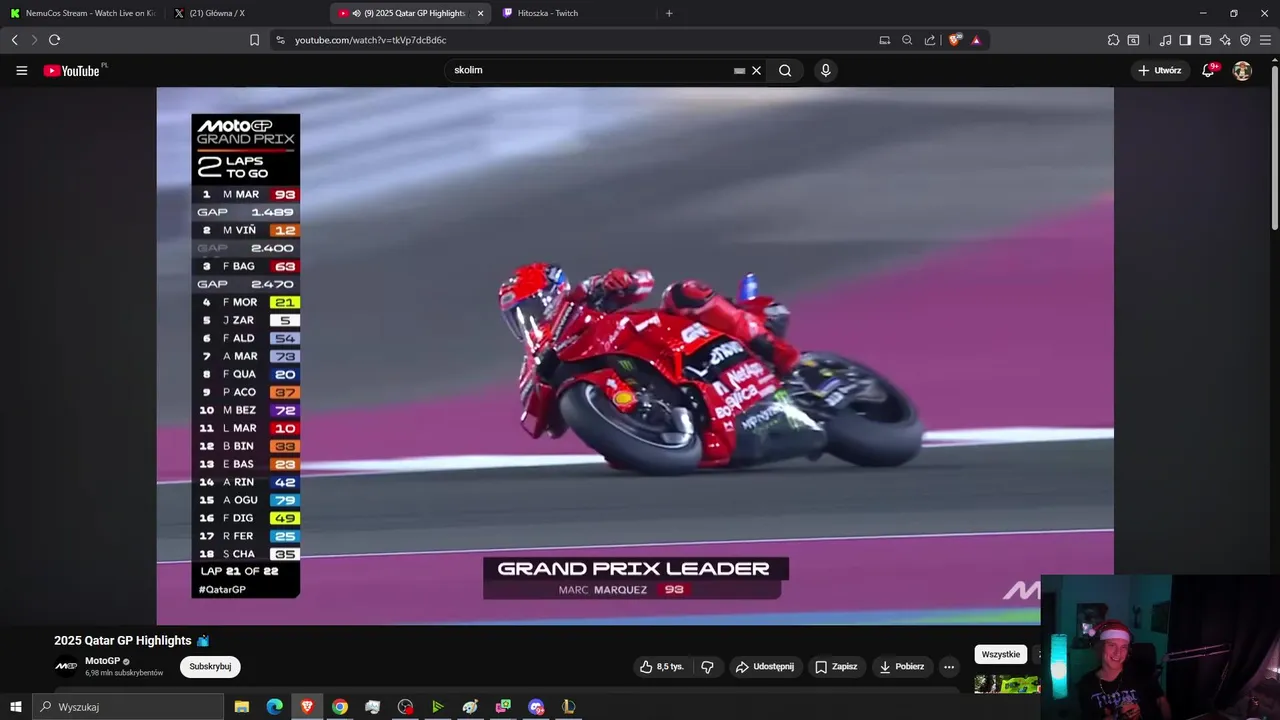This screenshot has height=720, width=1280.
Task: Open the MotoGP channel name link
Action: click(x=102, y=661)
